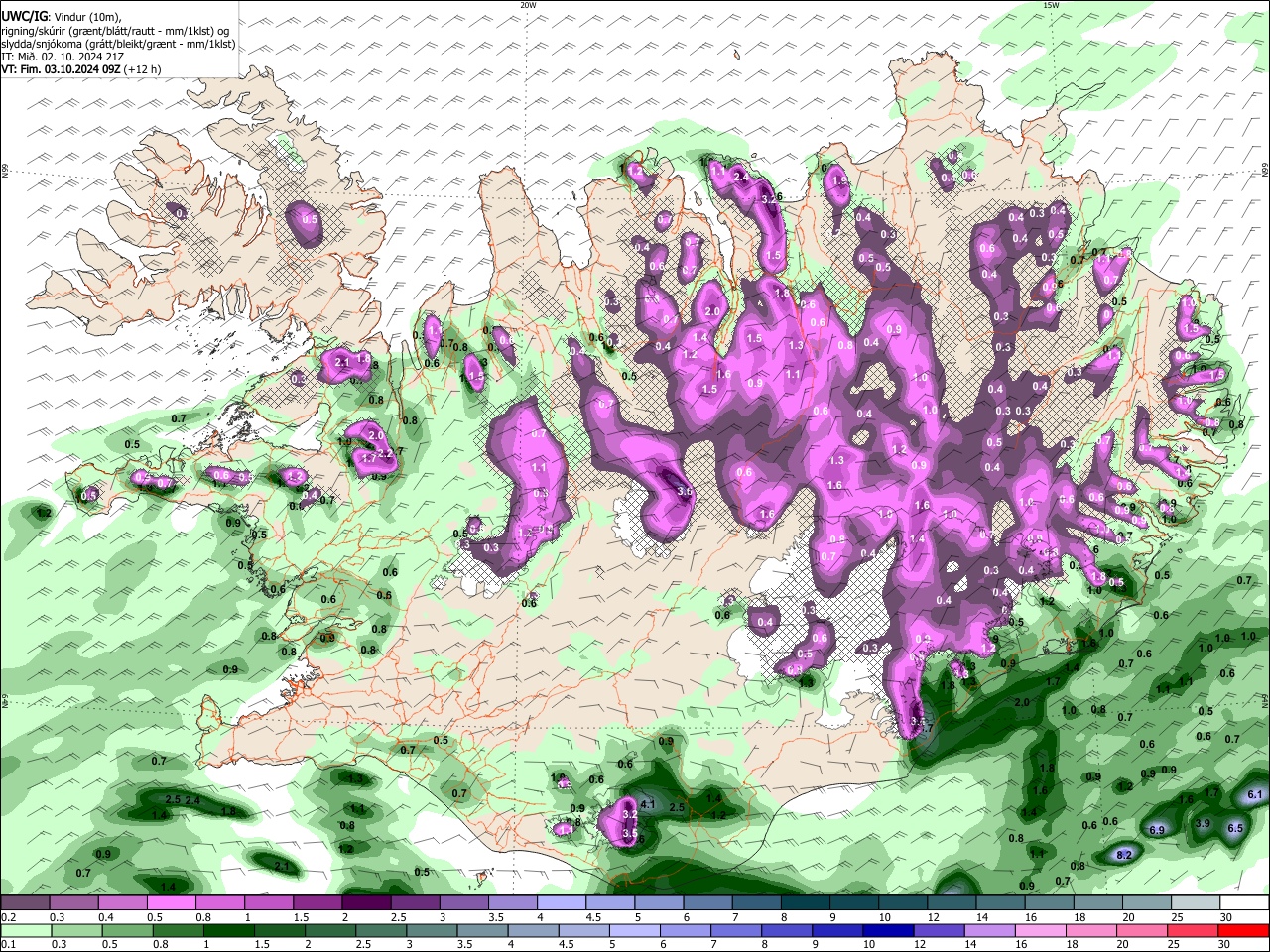Pick the bright red 30 mm rain scale swatch
The image size is (1270, 952).
click(x=1245, y=930)
